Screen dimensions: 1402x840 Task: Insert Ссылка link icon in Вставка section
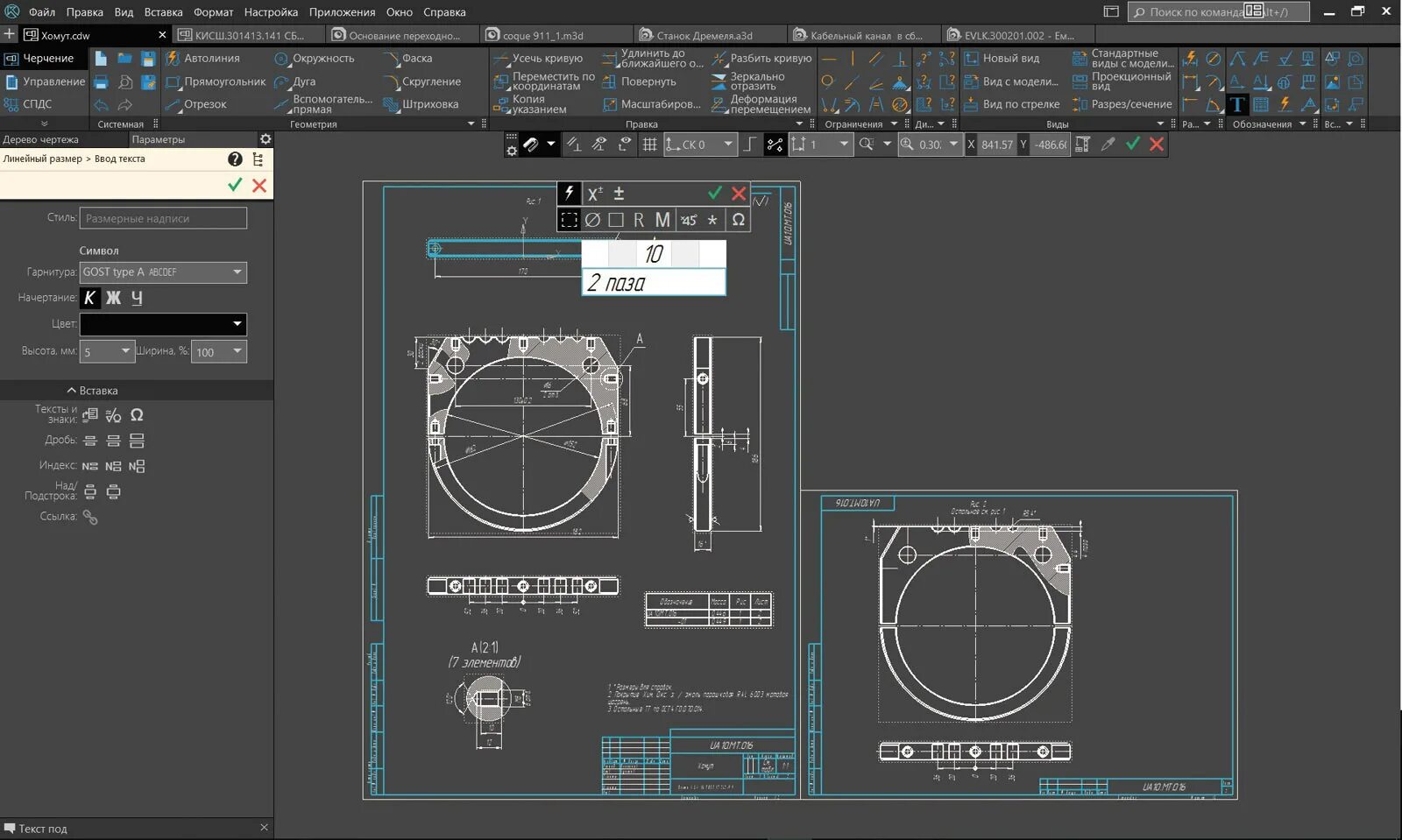pyautogui.click(x=90, y=517)
